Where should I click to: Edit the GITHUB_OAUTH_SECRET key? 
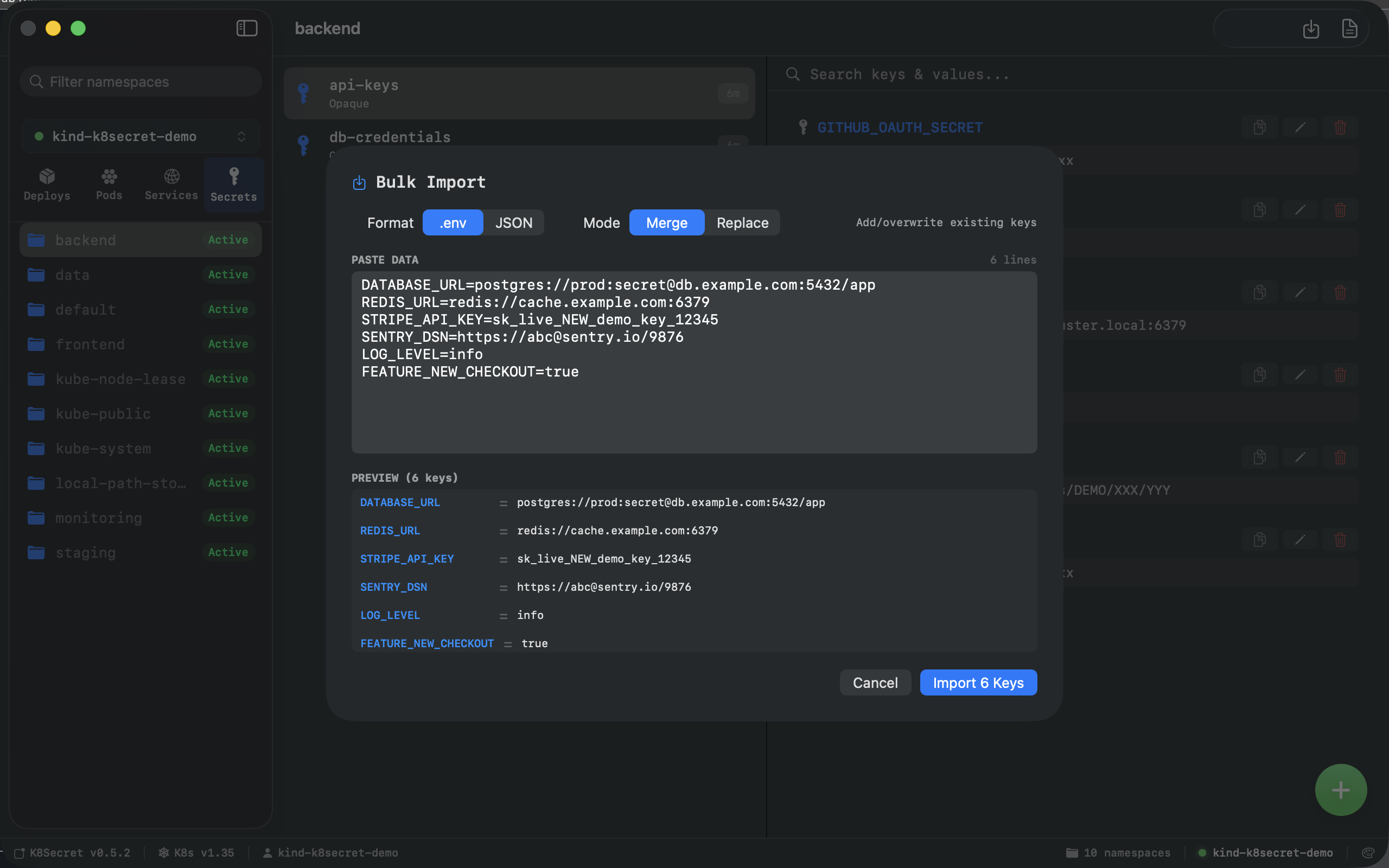pos(1299,127)
